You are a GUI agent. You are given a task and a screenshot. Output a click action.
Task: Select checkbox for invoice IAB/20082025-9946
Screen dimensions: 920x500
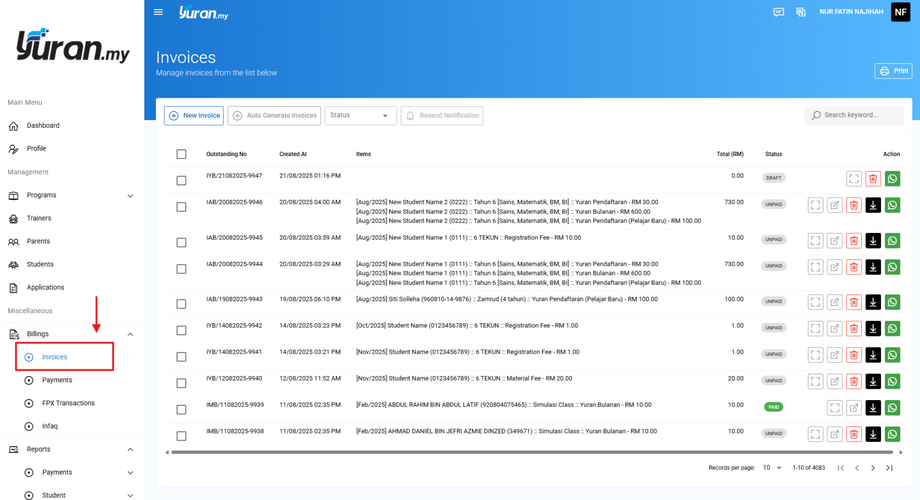(x=181, y=207)
